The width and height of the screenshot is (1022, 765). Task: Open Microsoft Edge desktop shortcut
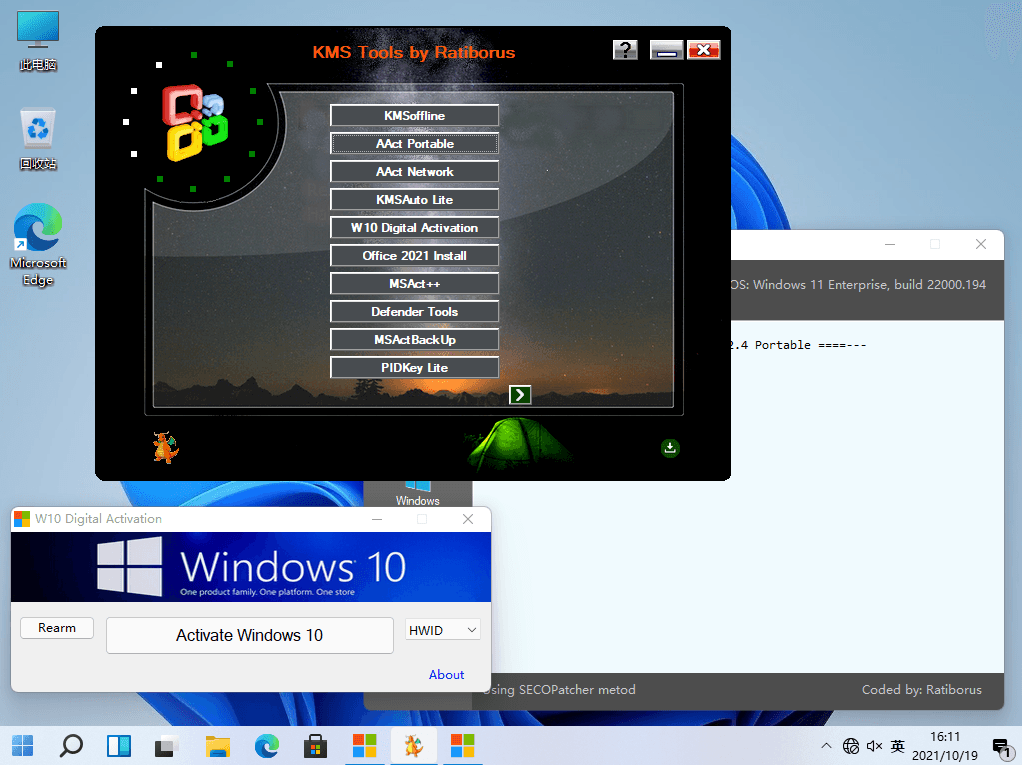click(x=38, y=245)
